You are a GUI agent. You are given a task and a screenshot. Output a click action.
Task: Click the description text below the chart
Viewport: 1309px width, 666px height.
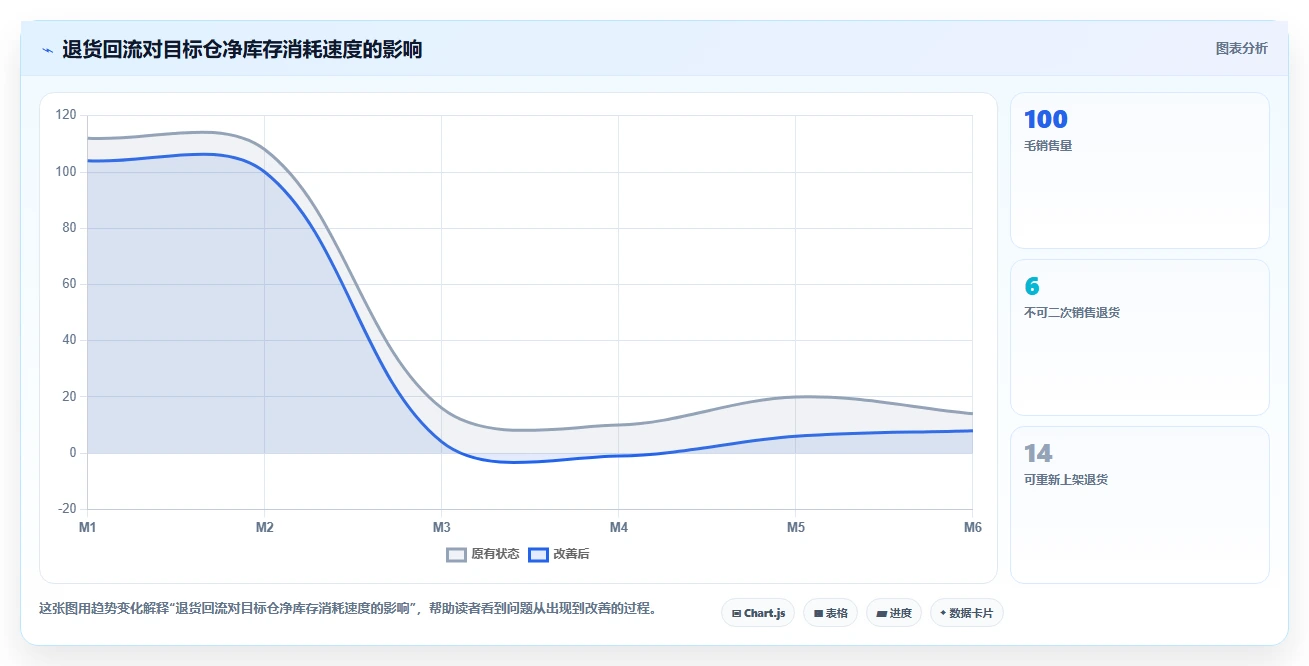350,608
